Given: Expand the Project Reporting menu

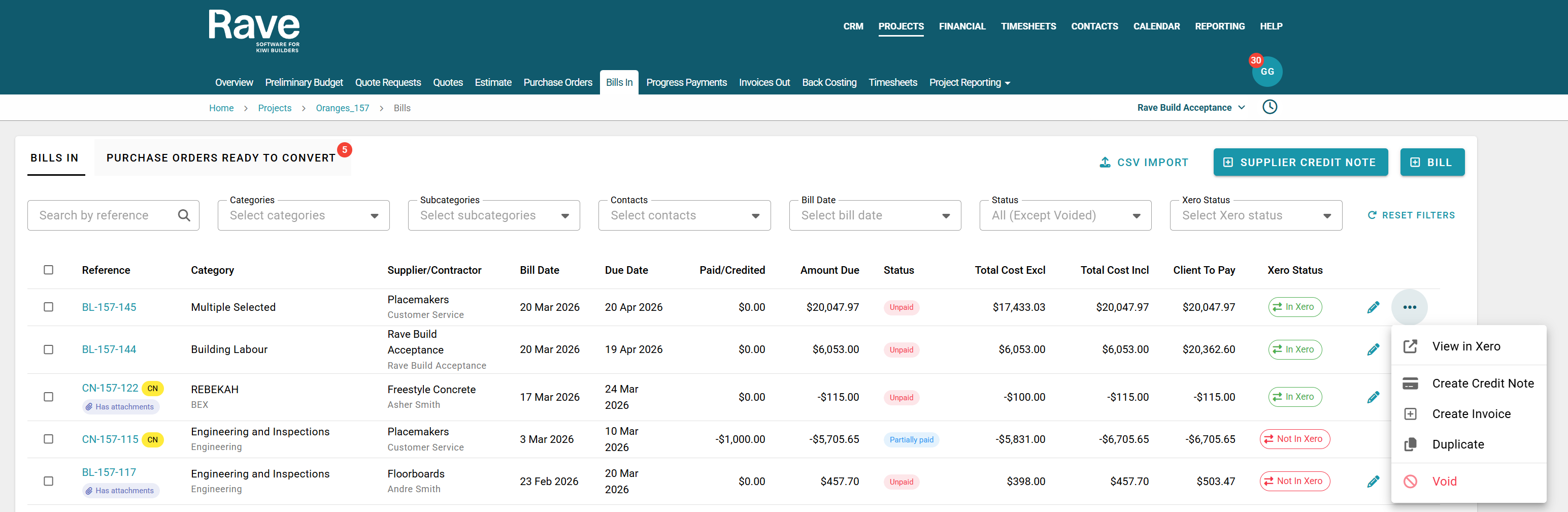Looking at the screenshot, I should coord(969,83).
